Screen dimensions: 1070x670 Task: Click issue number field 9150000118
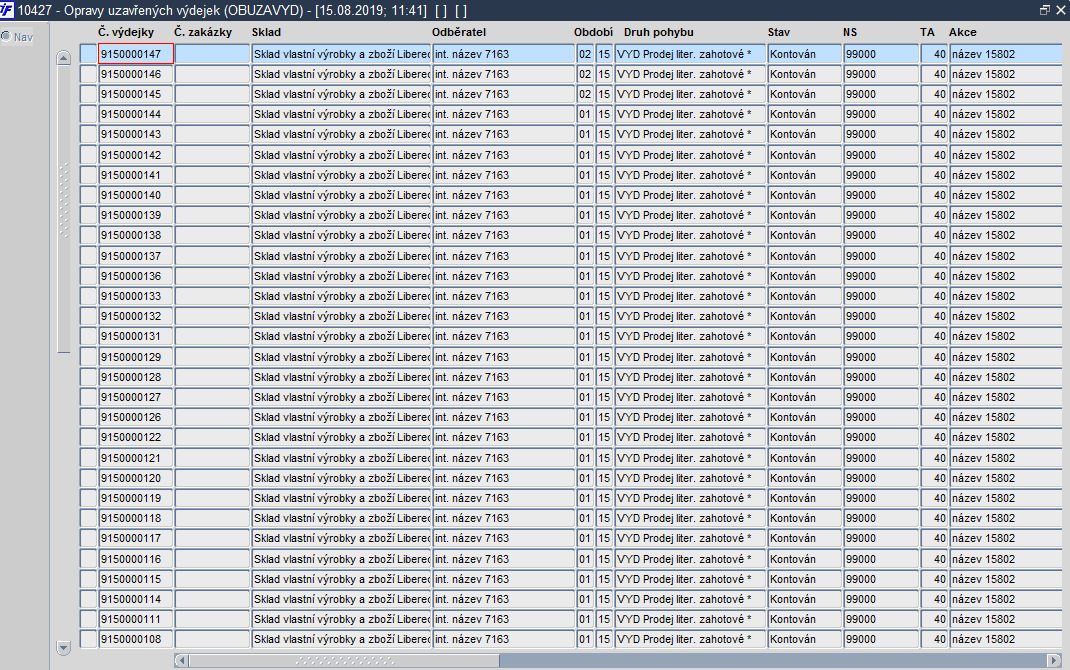tap(136, 518)
